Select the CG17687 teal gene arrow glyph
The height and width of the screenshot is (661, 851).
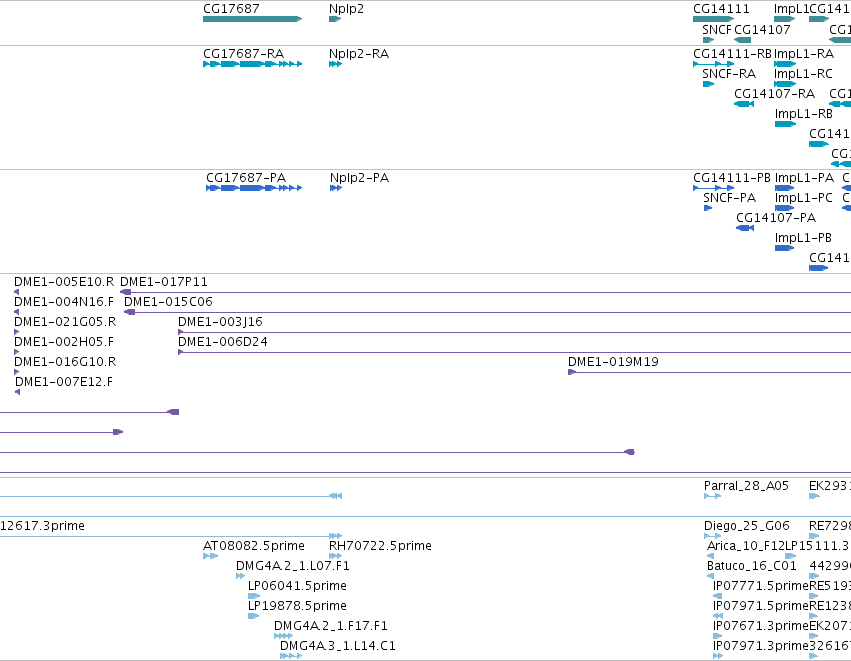click(252, 19)
